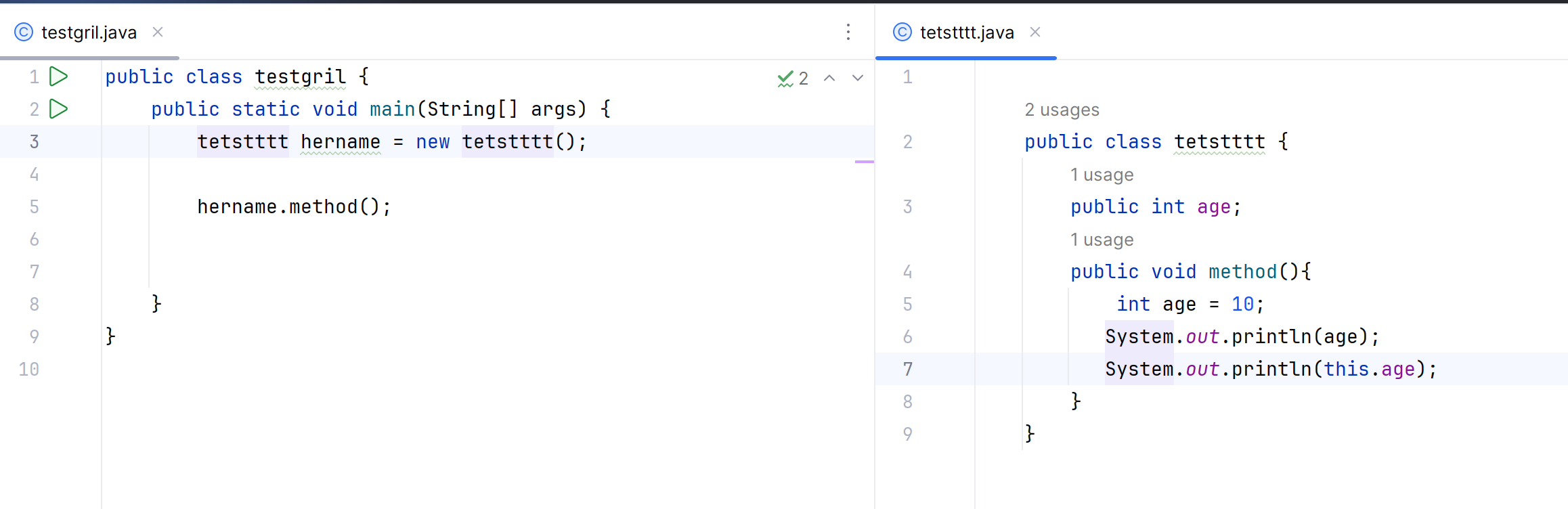Click class name tetstttt in right editor
The height and width of the screenshot is (509, 1568).
1219,141
